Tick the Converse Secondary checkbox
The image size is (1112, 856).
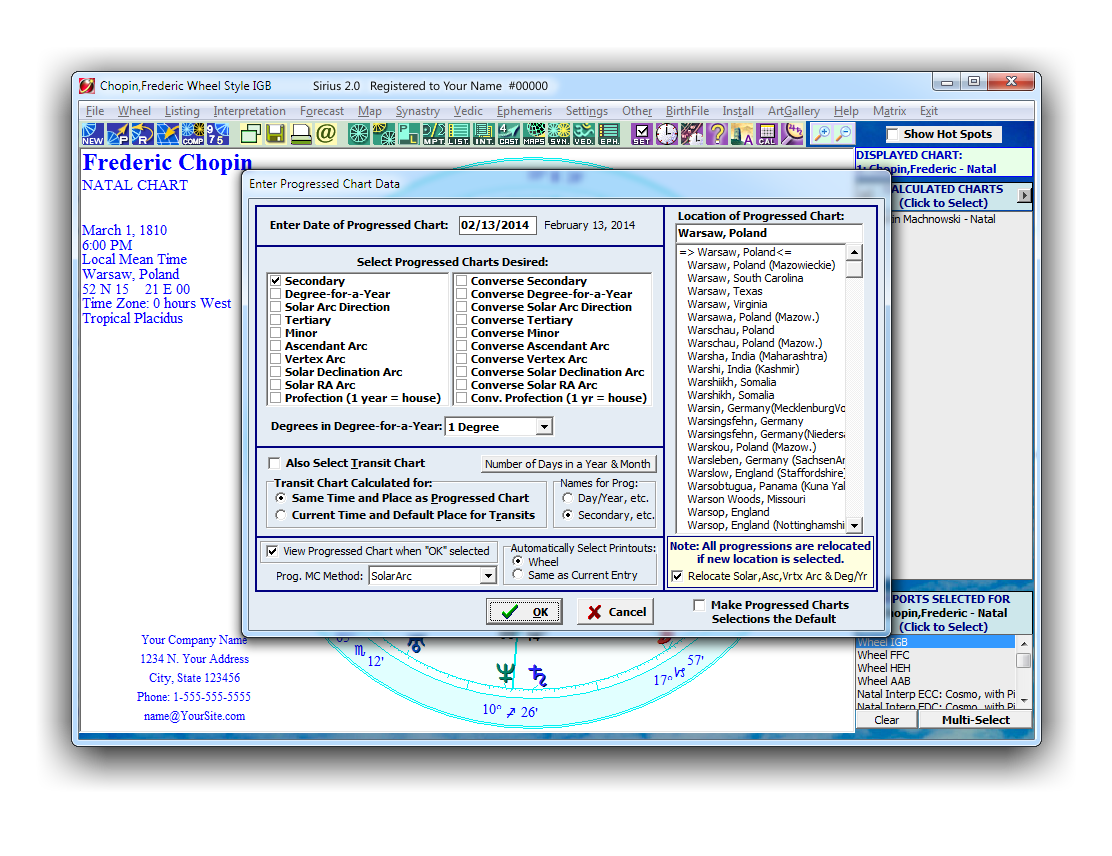pos(461,281)
